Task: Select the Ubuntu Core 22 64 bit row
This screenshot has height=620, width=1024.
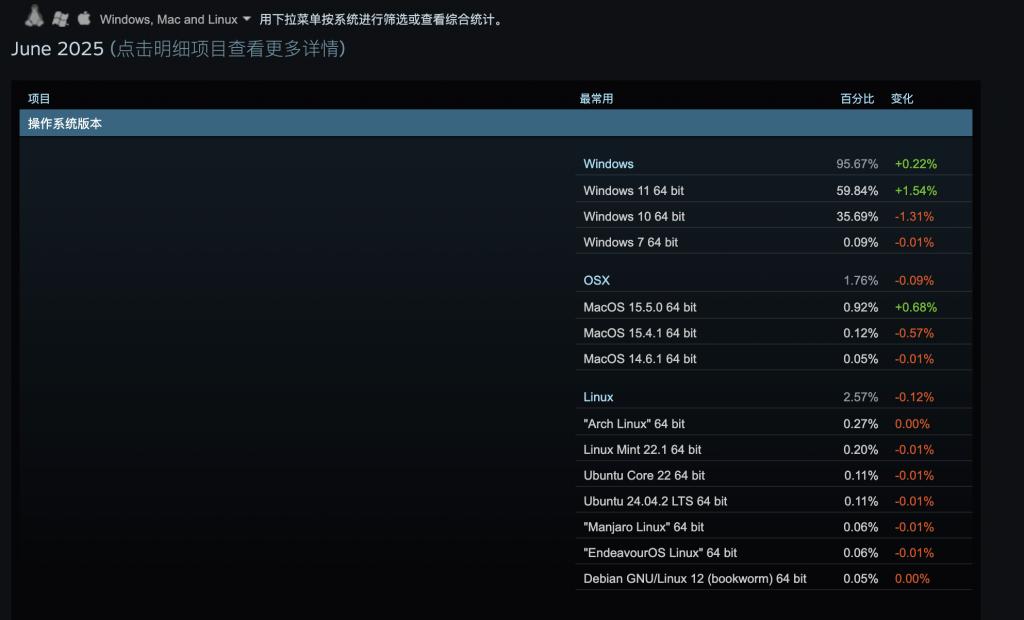Action: 774,476
